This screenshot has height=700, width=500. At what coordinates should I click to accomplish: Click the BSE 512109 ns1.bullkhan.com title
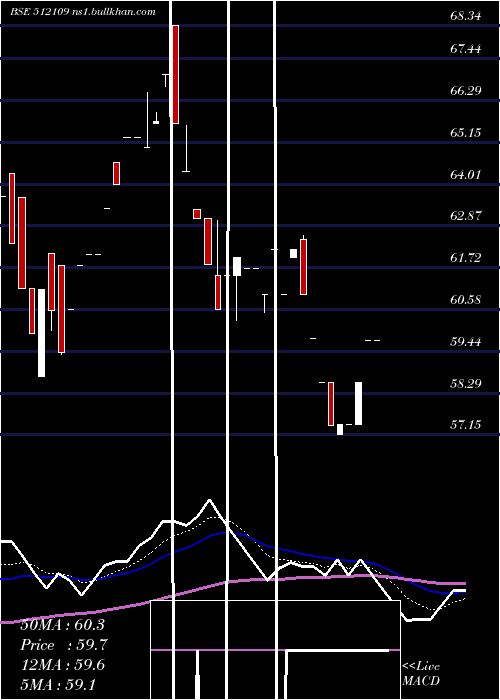click(x=83, y=12)
